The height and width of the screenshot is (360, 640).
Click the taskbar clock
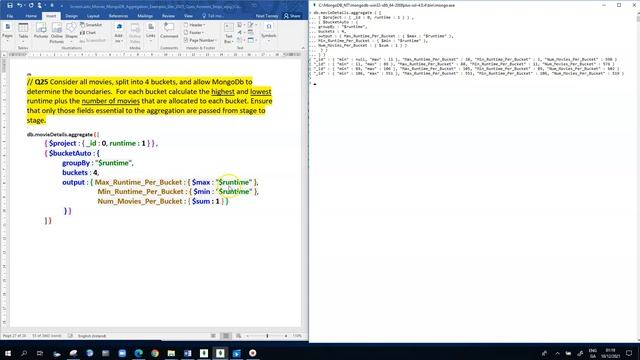610,353
